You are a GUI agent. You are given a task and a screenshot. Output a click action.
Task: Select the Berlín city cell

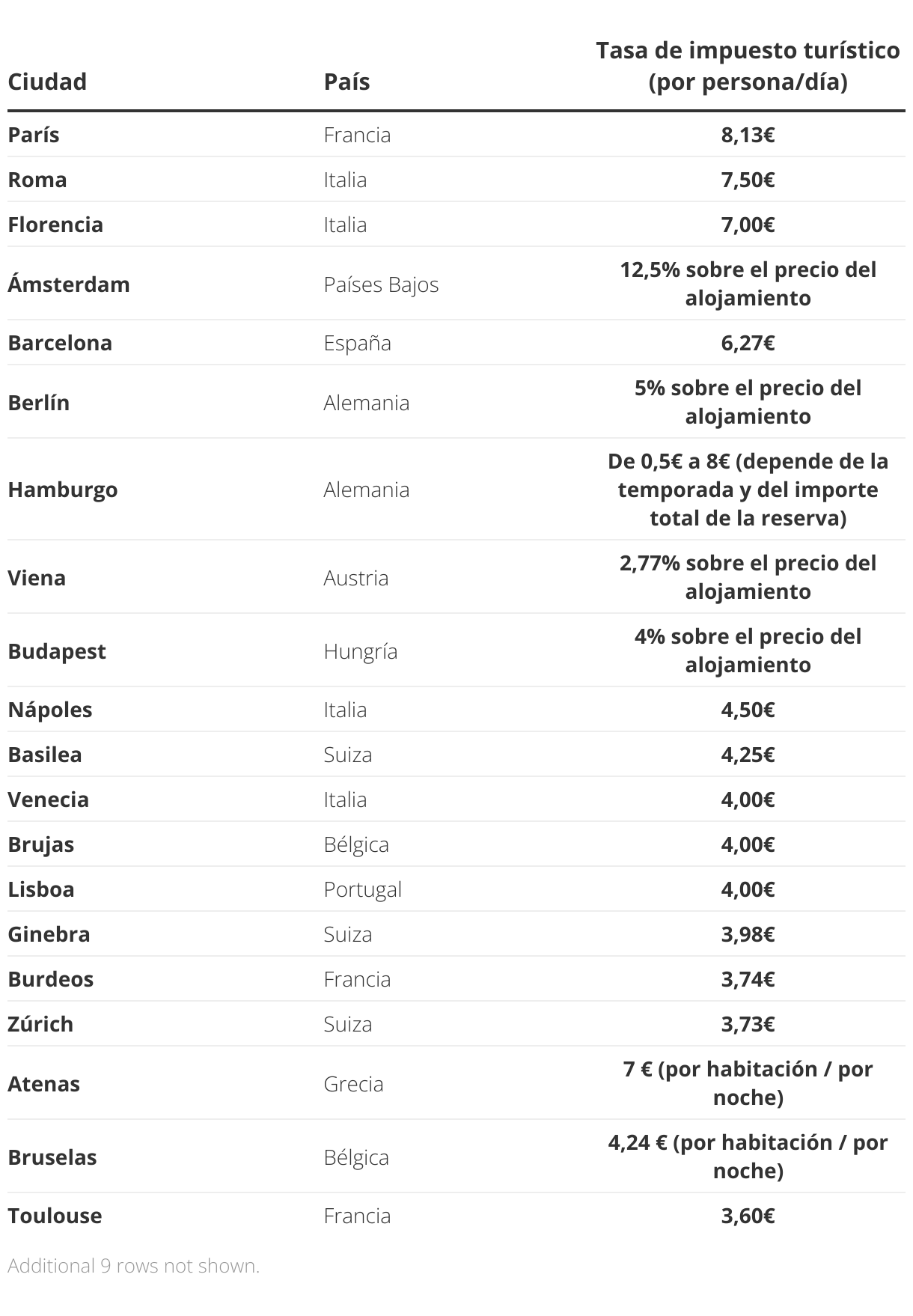[39, 403]
